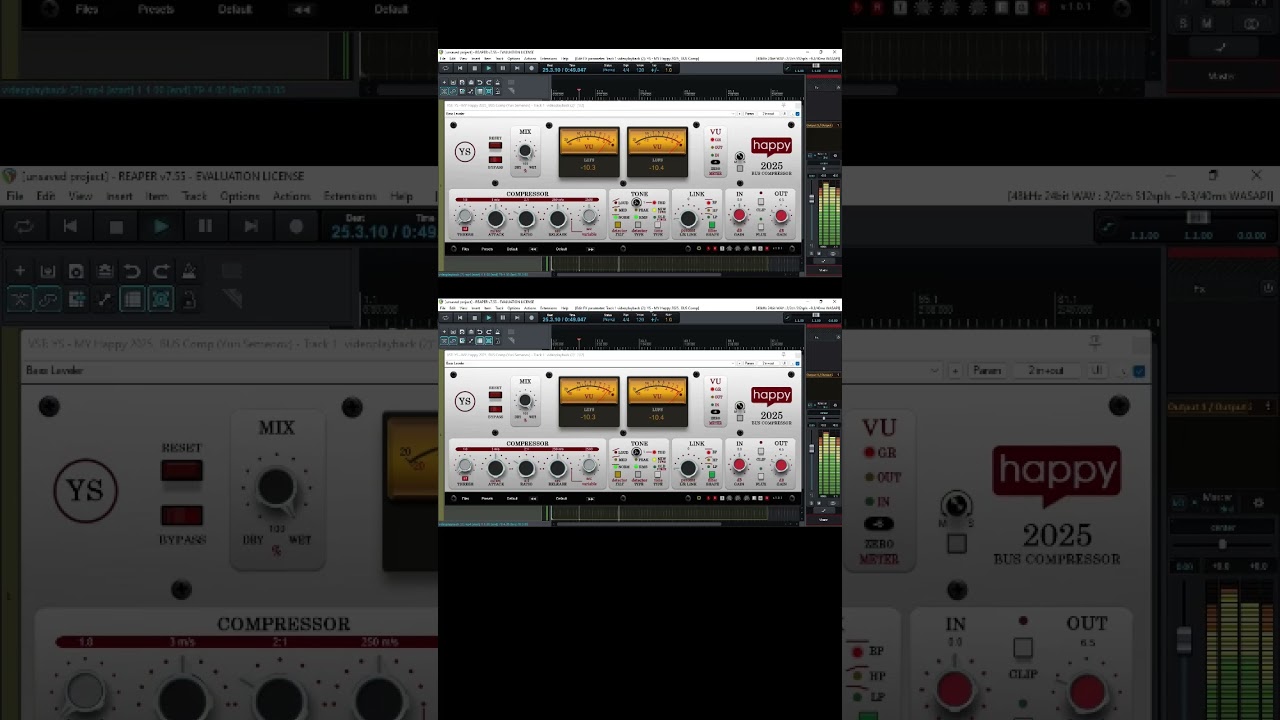Click master fader in upper small REAPER view
The height and width of the screenshot is (720, 1280).
pos(812,198)
